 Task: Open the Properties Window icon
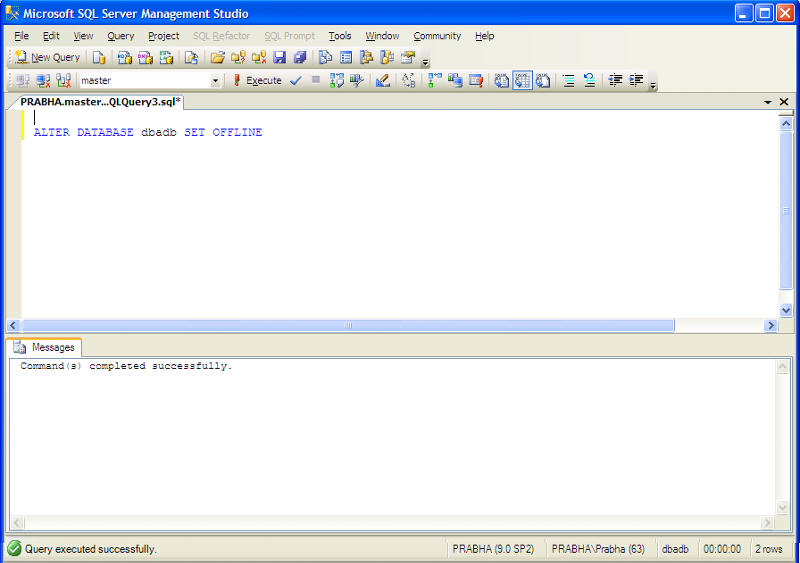tap(408, 57)
